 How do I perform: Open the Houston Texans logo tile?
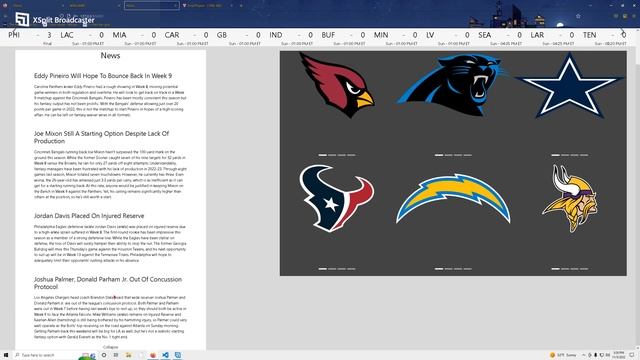337,198
